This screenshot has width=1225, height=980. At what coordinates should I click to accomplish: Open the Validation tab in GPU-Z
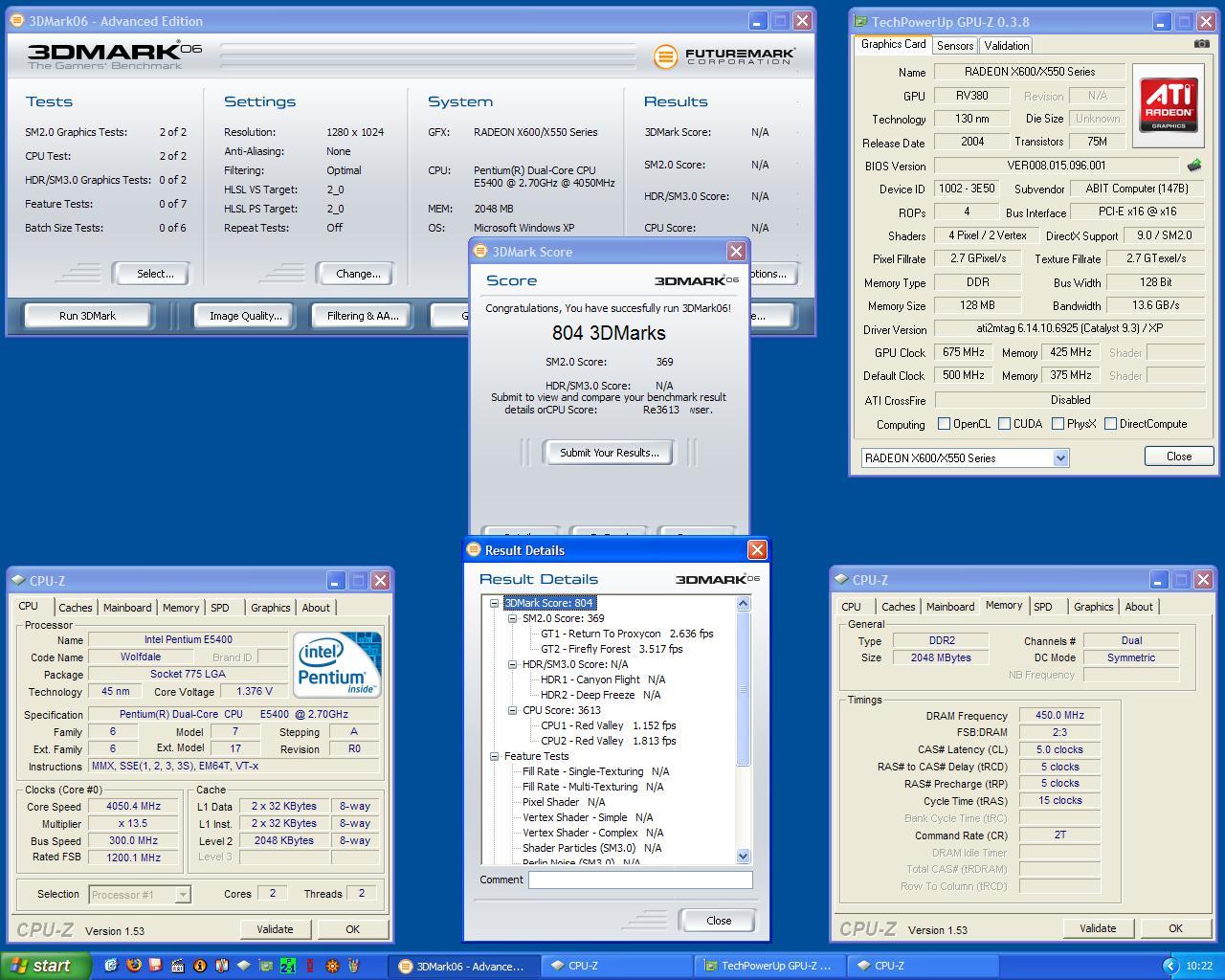click(1007, 45)
